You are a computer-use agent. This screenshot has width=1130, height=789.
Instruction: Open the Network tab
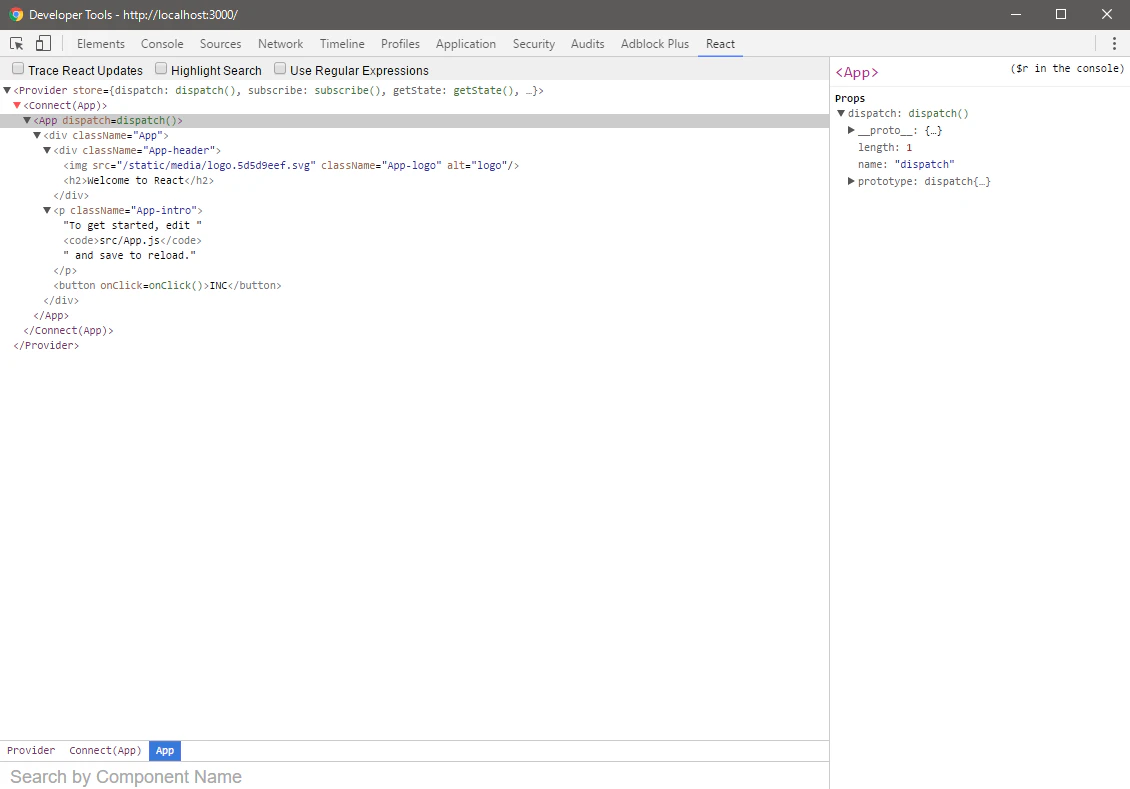pyautogui.click(x=280, y=44)
